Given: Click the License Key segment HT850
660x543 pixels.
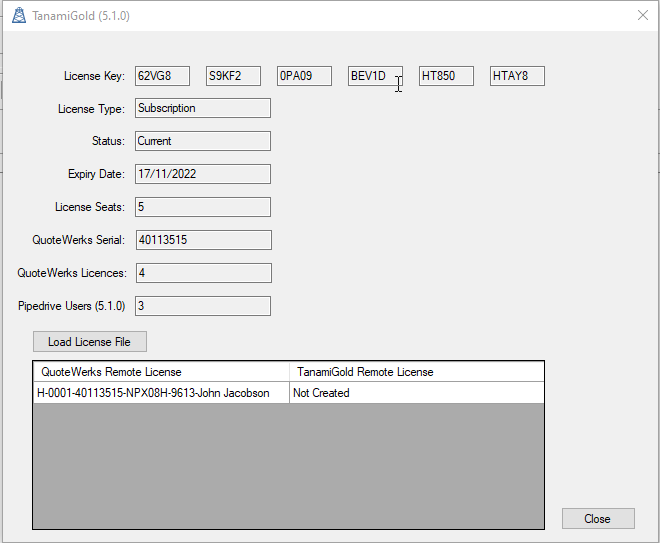Looking at the screenshot, I should (x=446, y=76).
